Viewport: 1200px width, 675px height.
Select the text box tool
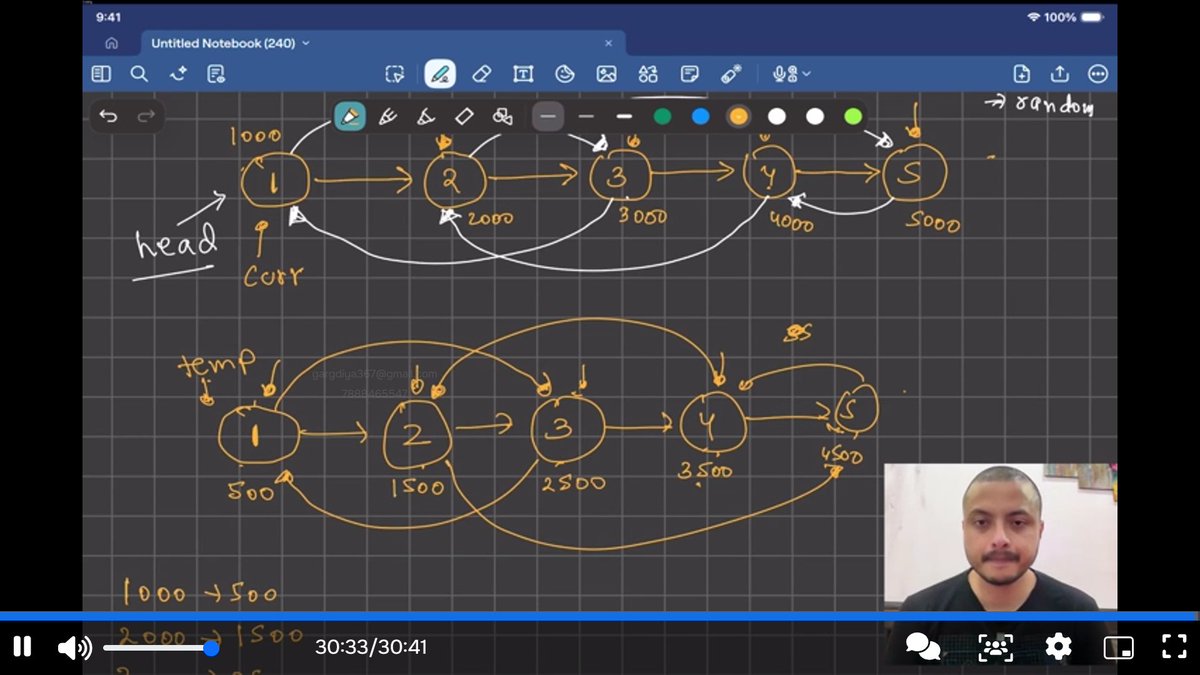tap(523, 74)
